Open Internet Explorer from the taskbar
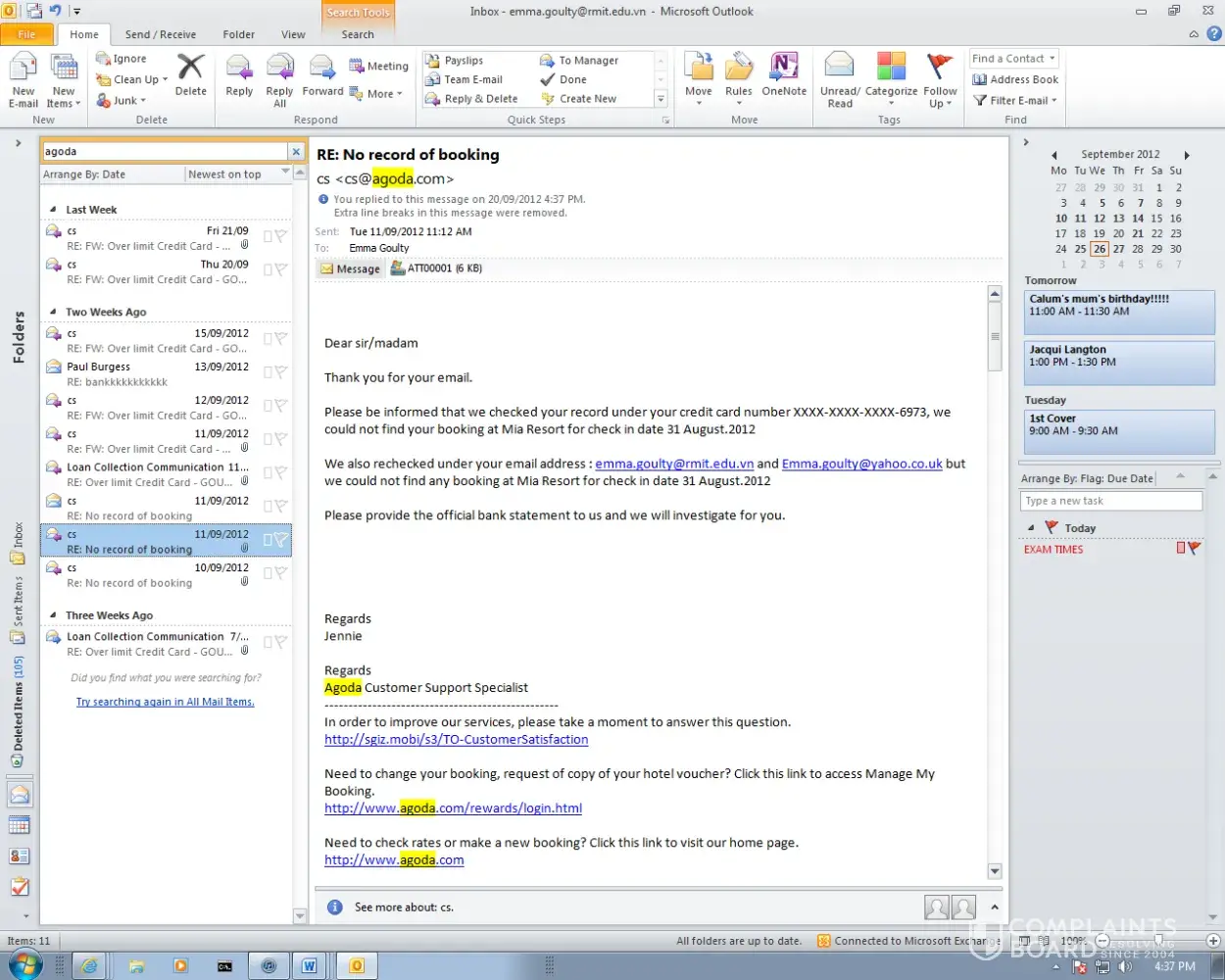The height and width of the screenshot is (980, 1225). pyautogui.click(x=89, y=965)
